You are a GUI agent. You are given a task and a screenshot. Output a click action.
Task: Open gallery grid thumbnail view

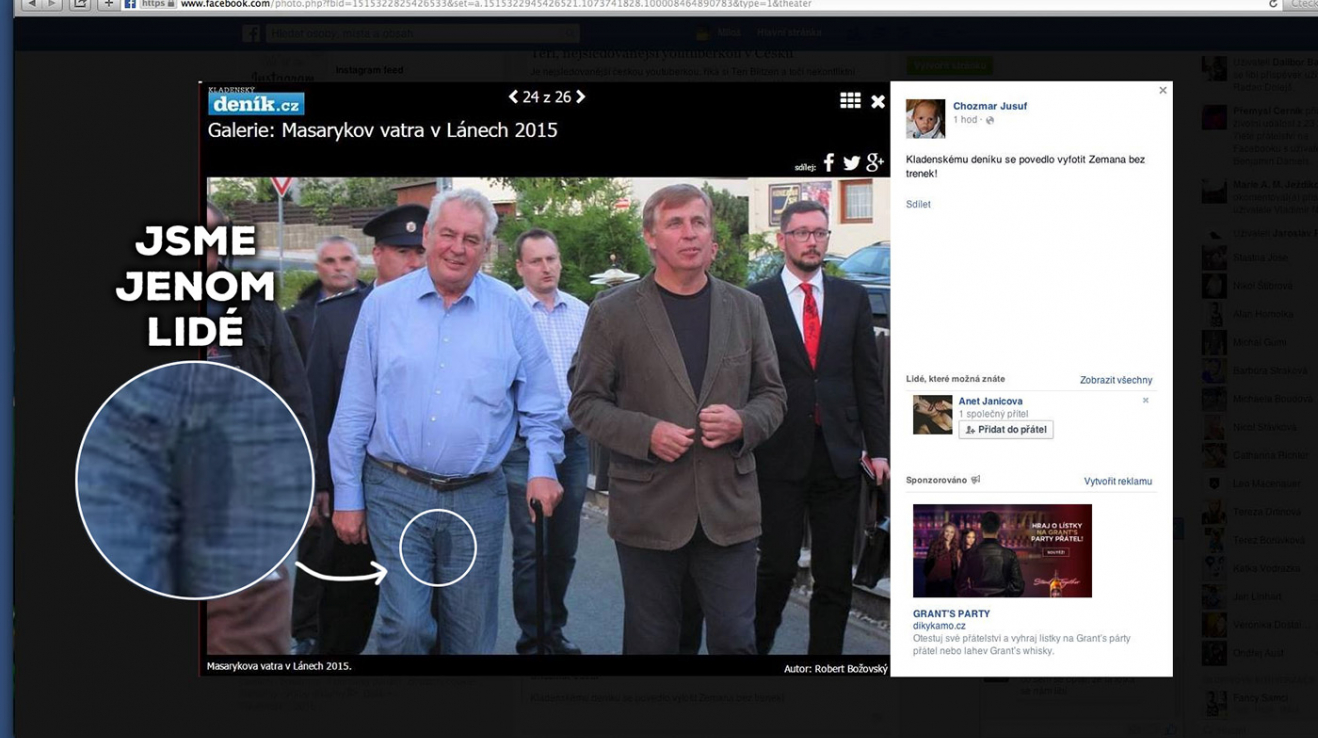[x=850, y=101]
